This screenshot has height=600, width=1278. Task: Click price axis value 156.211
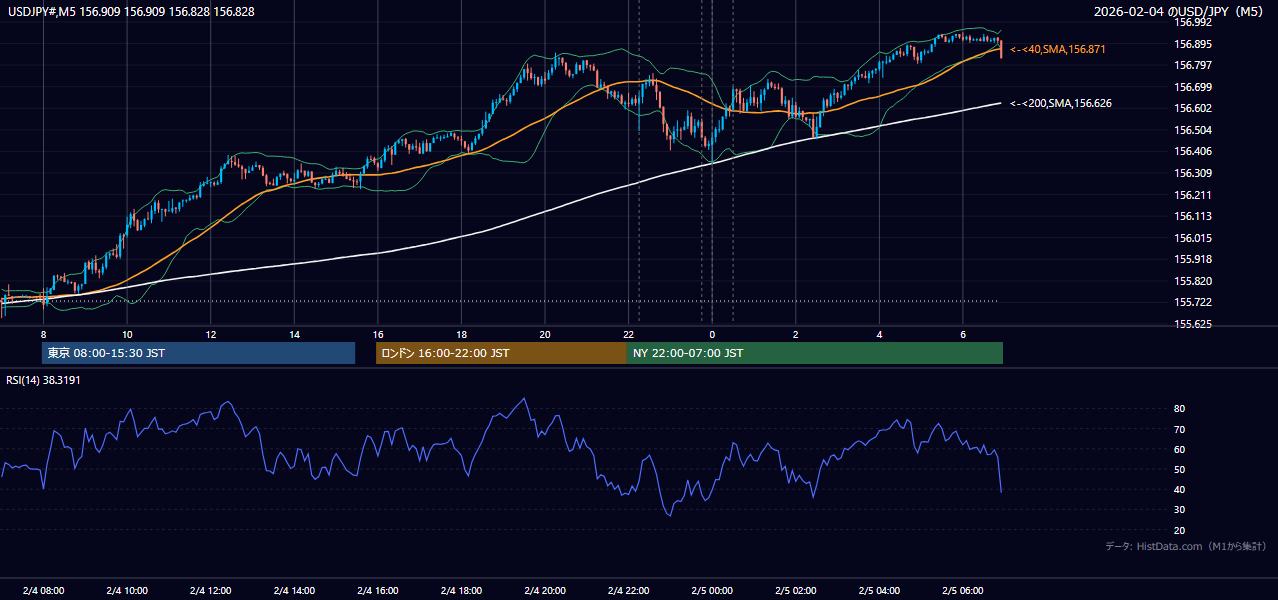[1193, 195]
